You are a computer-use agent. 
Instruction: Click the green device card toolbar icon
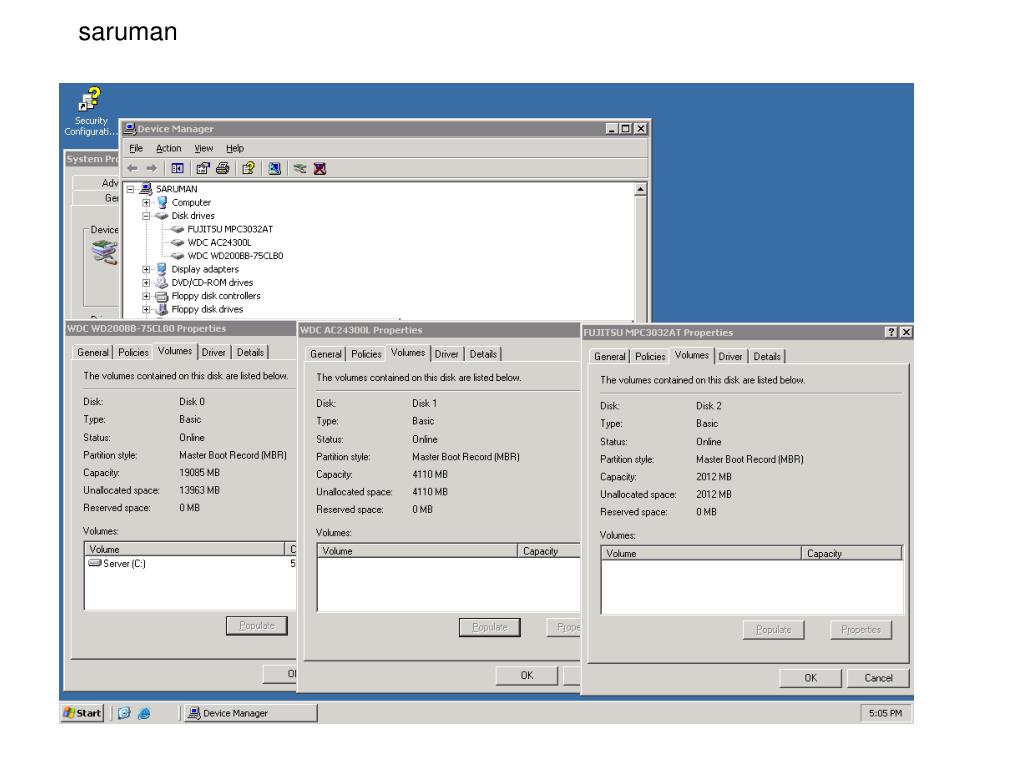300,168
